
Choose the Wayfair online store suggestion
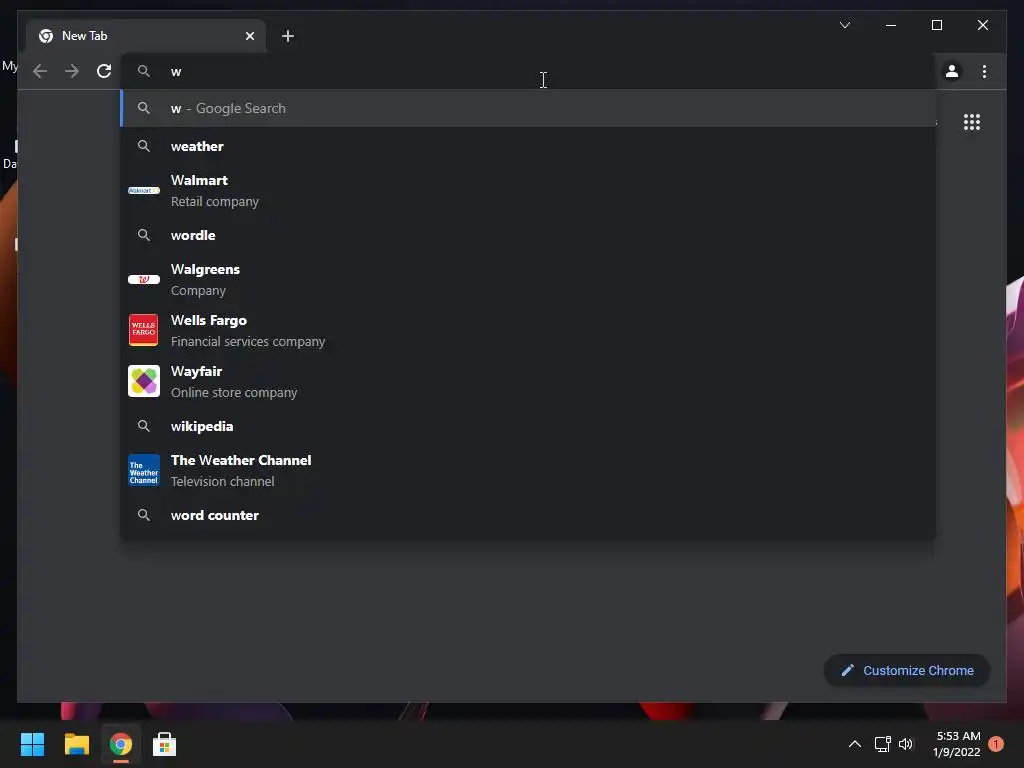[x=528, y=381]
